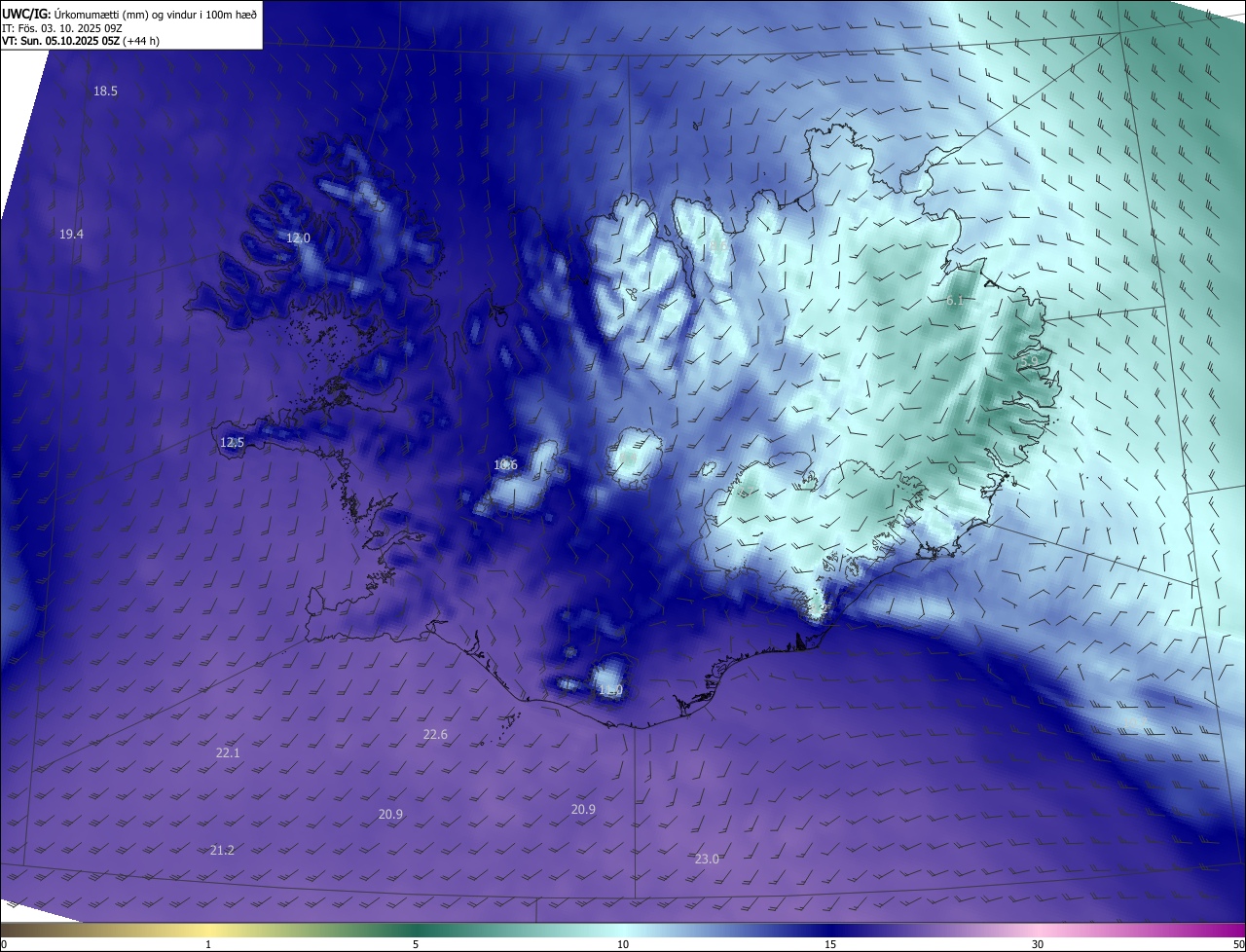Click the 0 label starting the color scale

click(4, 944)
